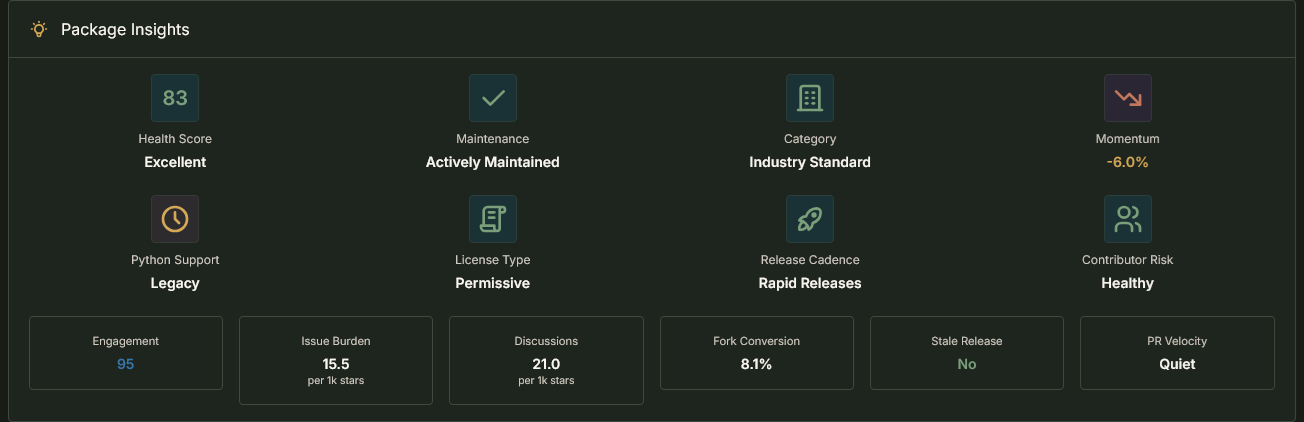Click the Momentum downward trend icon

(1127, 98)
